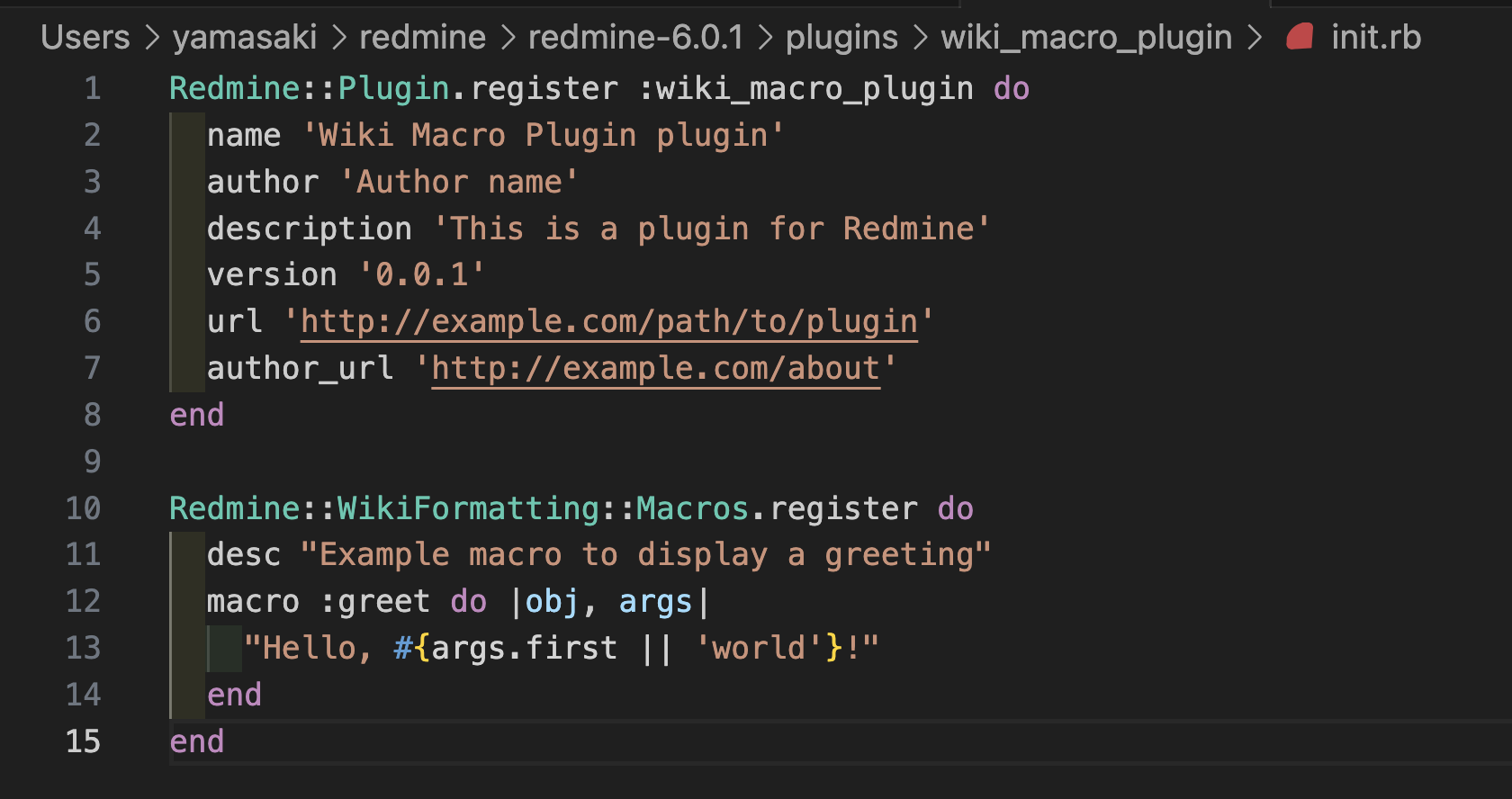Click the 'Author name' string
The height and width of the screenshot is (799, 1512).
tap(459, 182)
